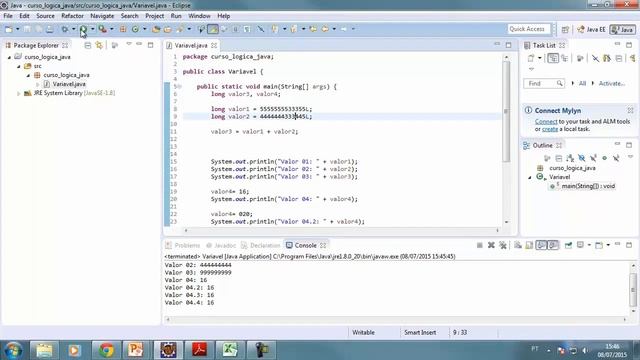Viewport: 640px width, 360px height.
Task: Expand JRE System Library node
Action: (x=19, y=93)
